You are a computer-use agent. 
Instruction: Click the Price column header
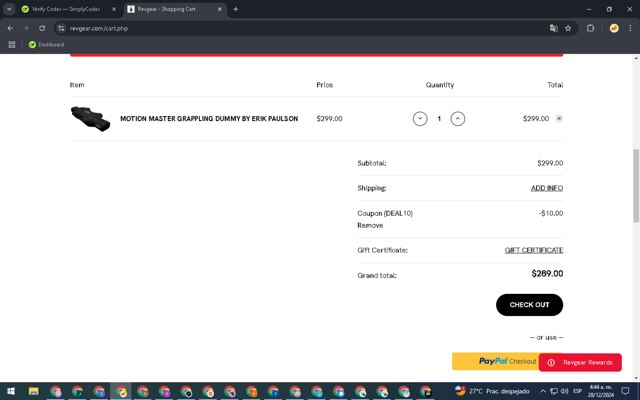(324, 85)
